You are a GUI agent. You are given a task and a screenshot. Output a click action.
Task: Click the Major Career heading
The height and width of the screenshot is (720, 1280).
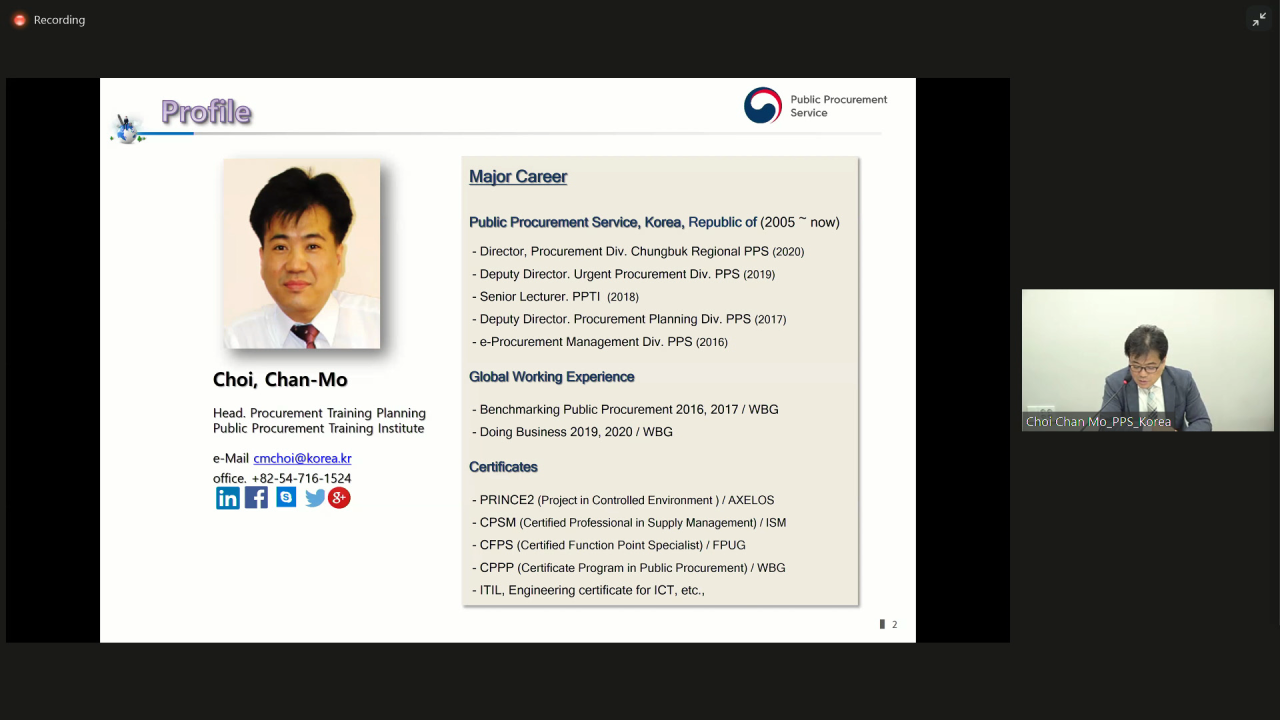tap(518, 177)
